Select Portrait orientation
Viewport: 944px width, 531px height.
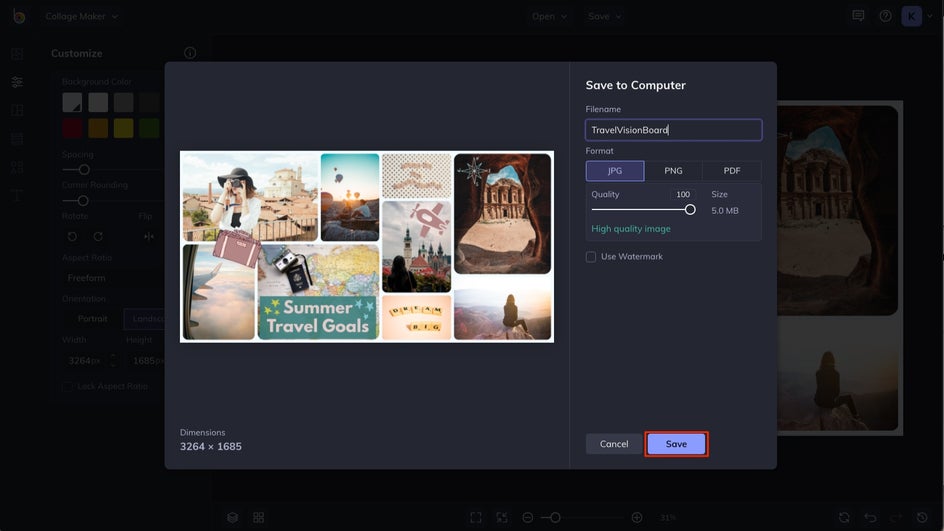coord(92,318)
